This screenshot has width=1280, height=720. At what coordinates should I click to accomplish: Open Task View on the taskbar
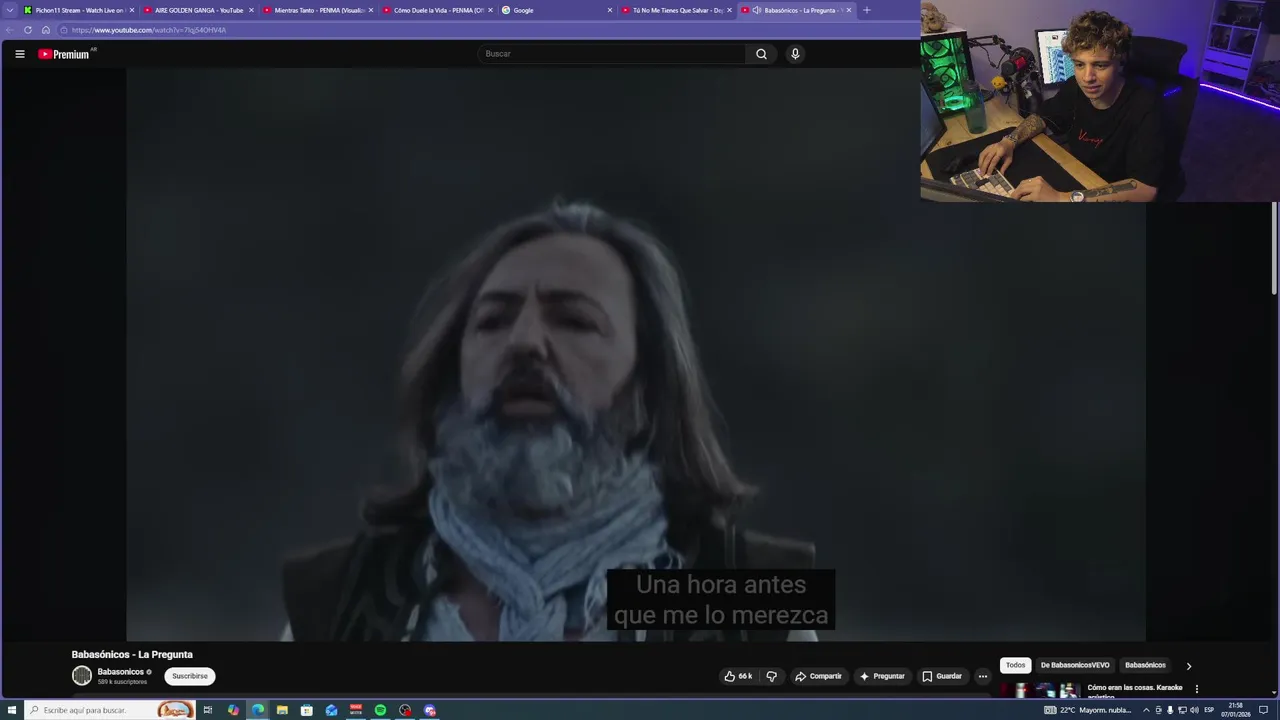click(x=208, y=710)
